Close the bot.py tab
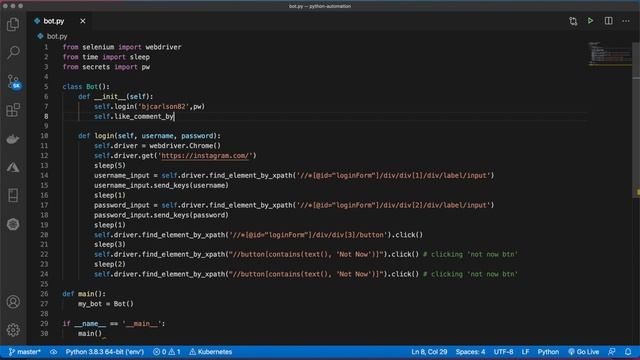Image resolution: width=640 pixels, height=360 pixels. [83, 21]
